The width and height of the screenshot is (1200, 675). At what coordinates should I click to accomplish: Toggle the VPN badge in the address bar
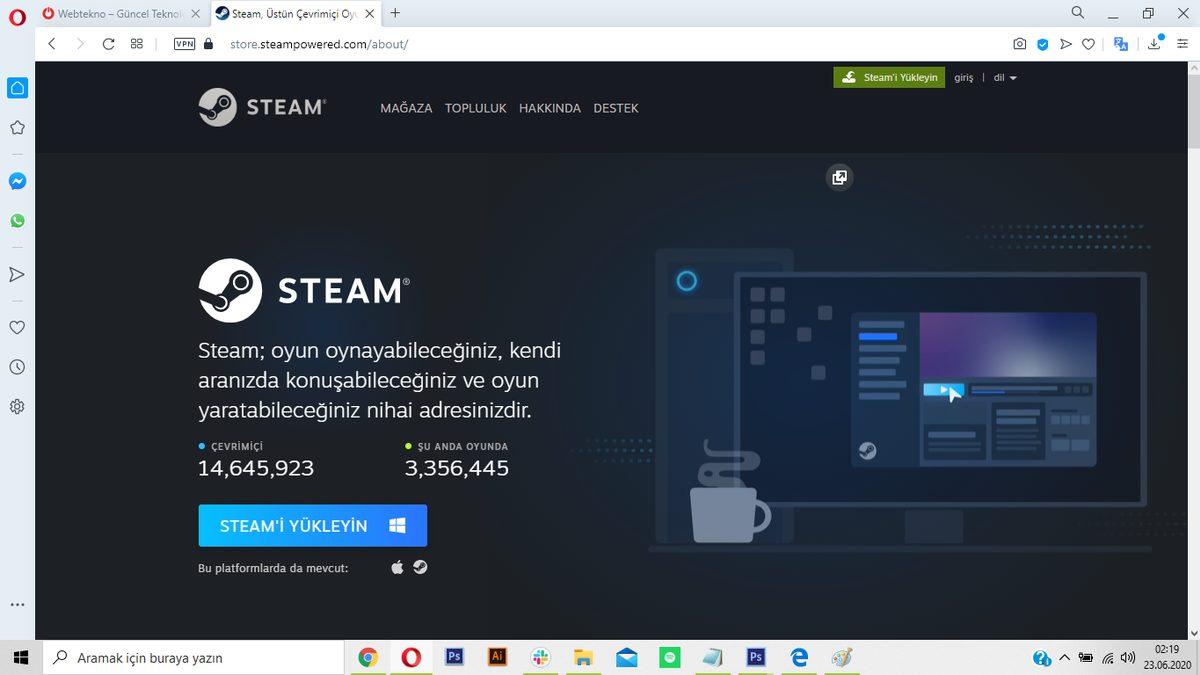click(183, 44)
